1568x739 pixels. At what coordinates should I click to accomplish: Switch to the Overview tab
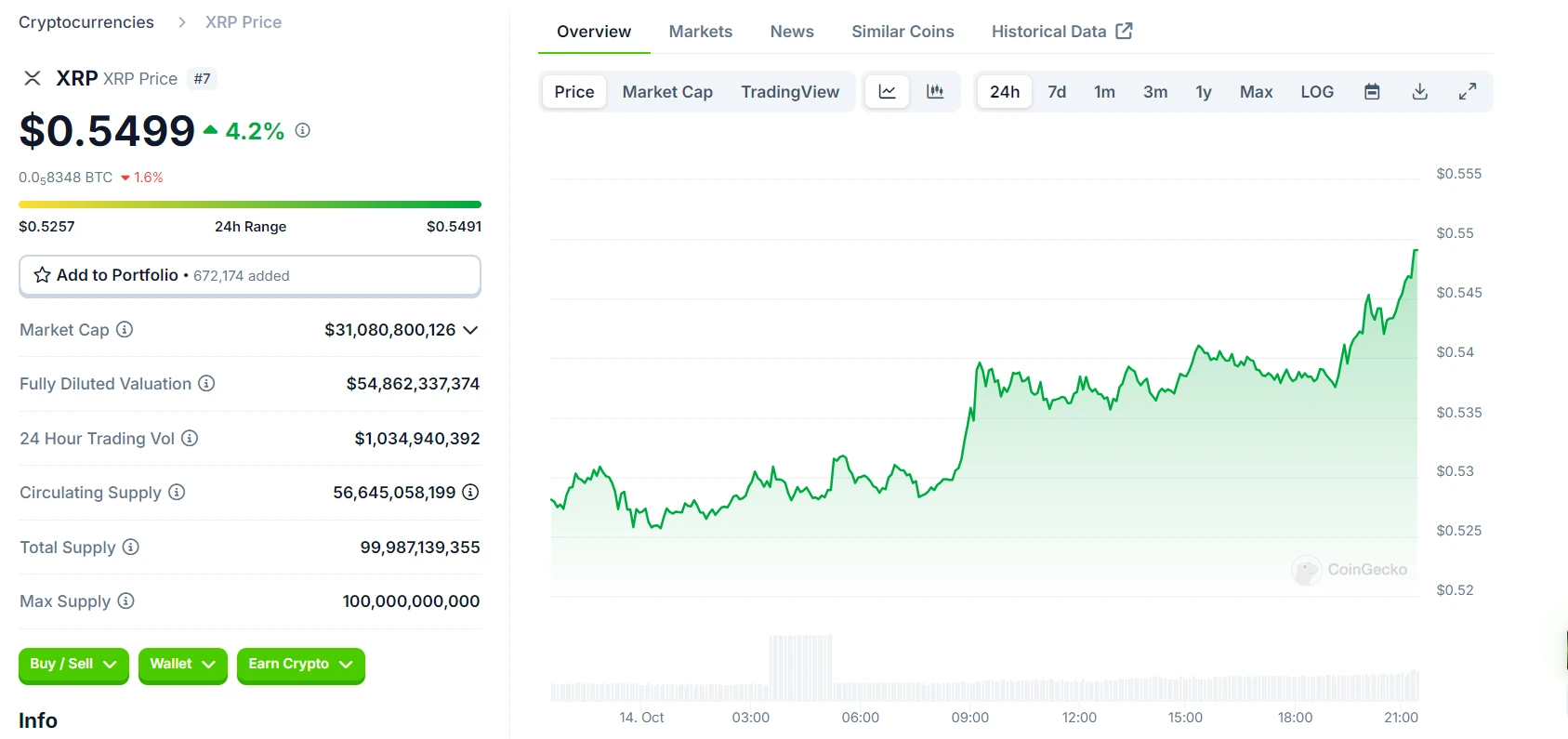[x=594, y=32]
